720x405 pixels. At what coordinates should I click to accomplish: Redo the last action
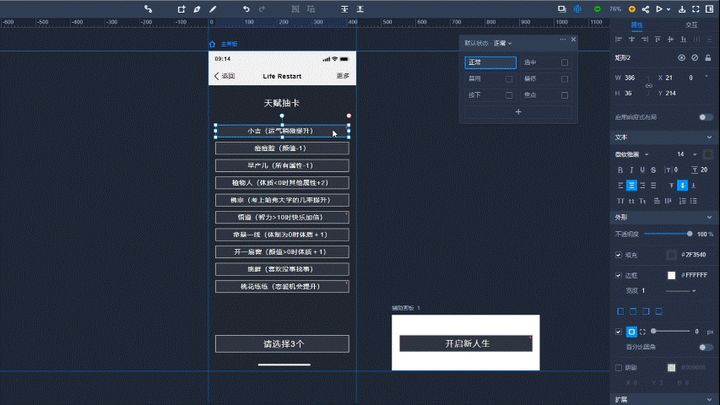click(x=262, y=9)
